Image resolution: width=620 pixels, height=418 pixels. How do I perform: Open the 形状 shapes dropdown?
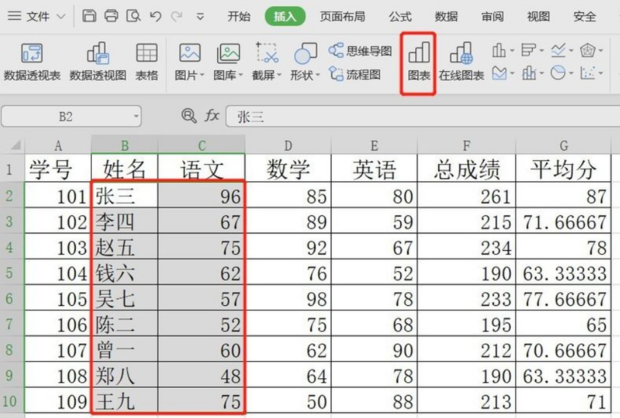[x=305, y=62]
